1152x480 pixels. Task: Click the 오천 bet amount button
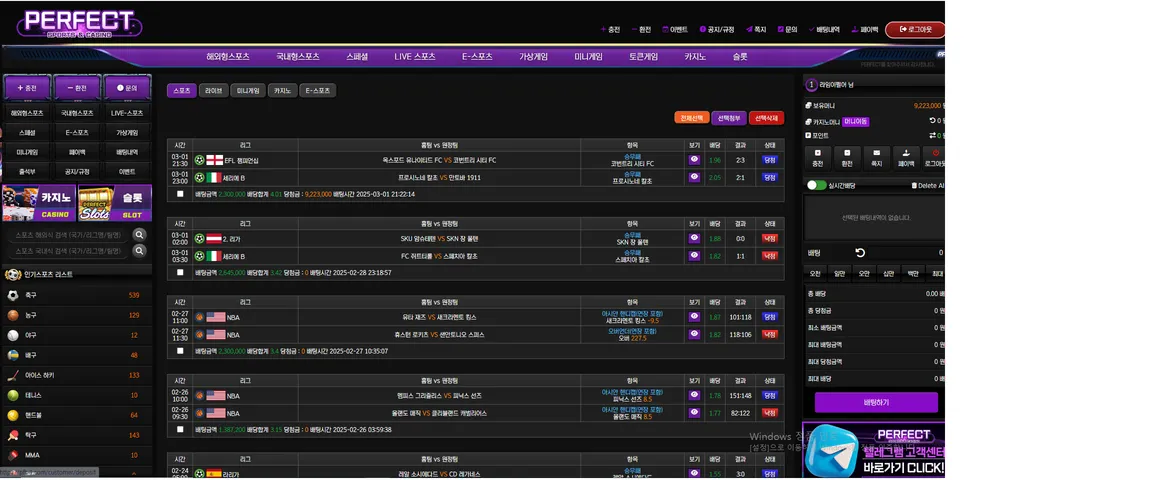coord(815,273)
